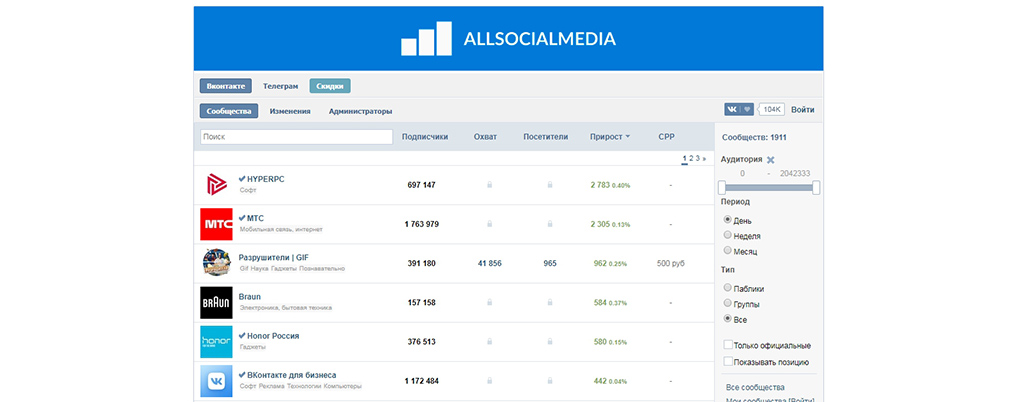Reset the Аудитория filter with the X

tap(770, 160)
